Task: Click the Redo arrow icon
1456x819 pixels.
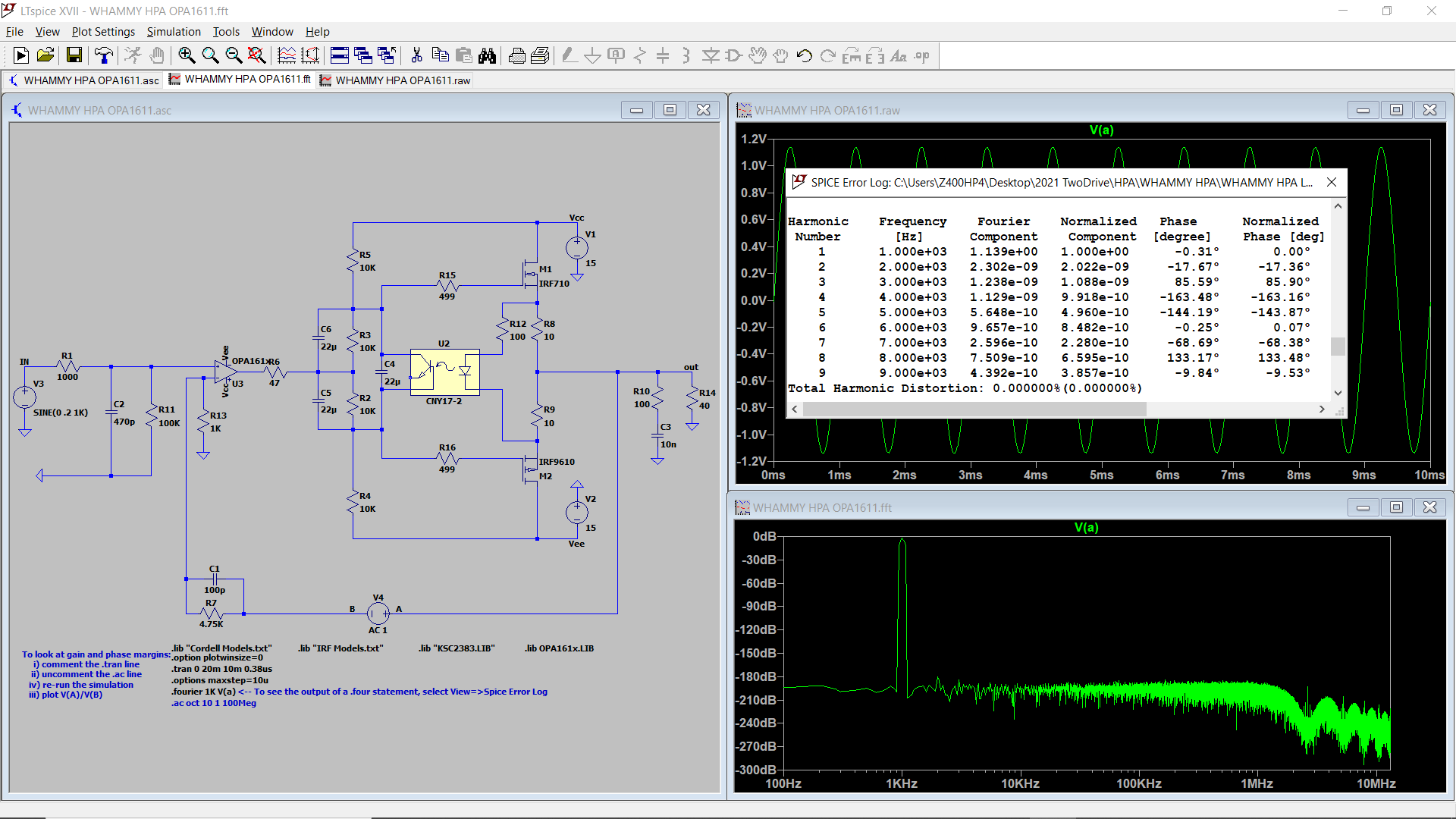Action: tap(827, 55)
